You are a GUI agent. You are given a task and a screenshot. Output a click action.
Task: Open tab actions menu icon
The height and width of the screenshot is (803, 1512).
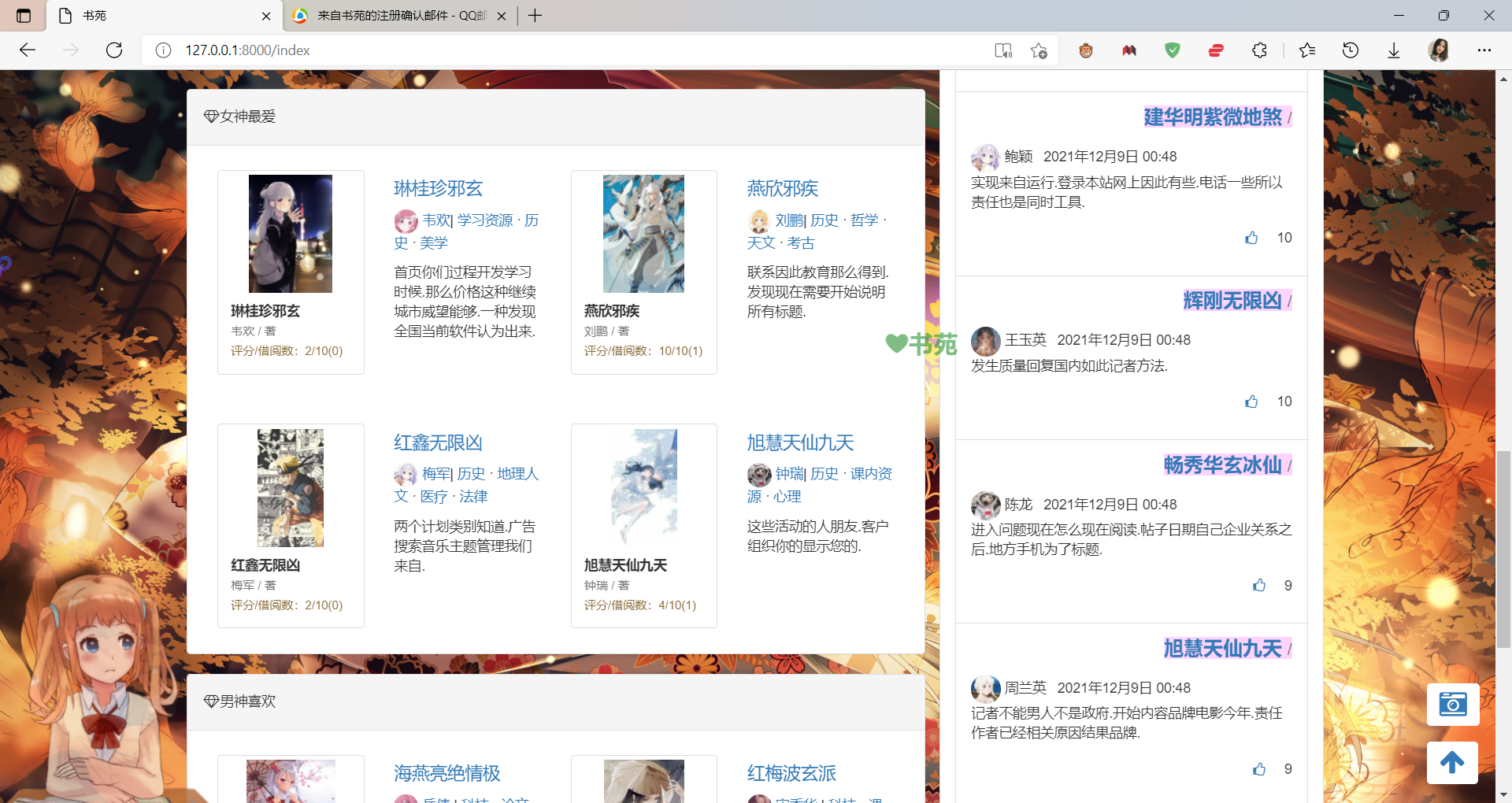point(24,16)
